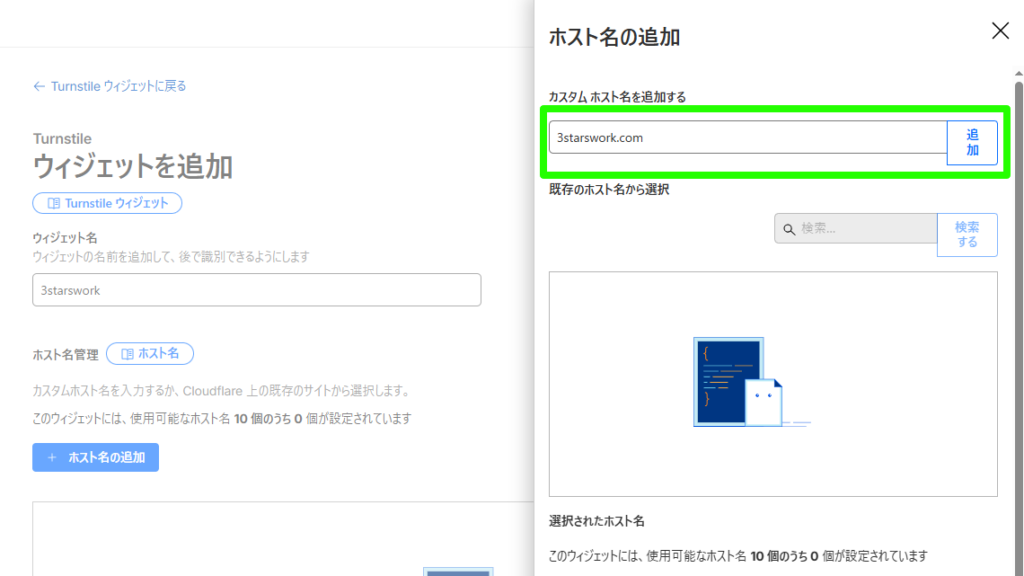Follow the Turnstile ウィジェットに戻る link
Viewport: 1024px width, 576px height.
[x=118, y=86]
